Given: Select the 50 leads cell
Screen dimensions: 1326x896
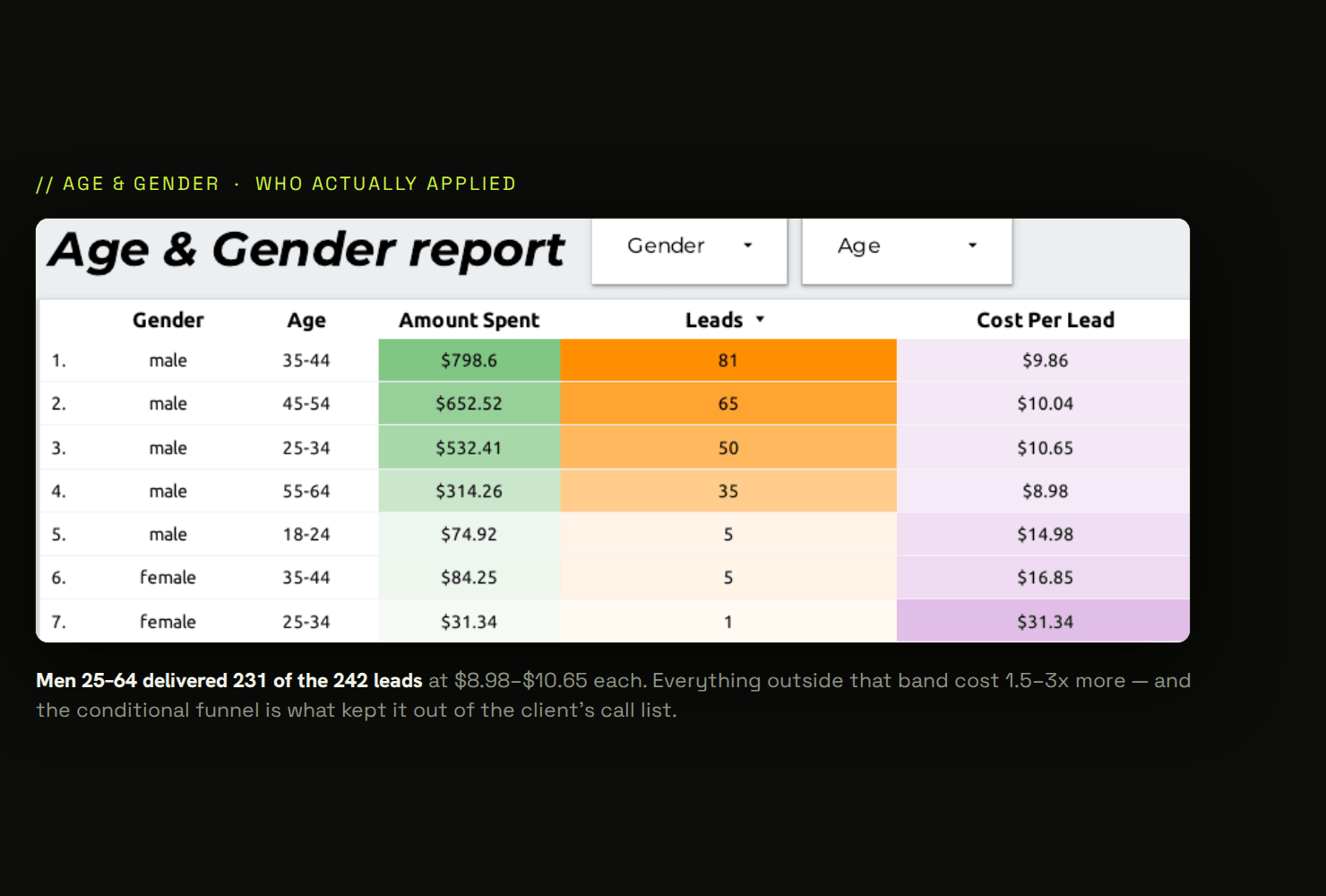Looking at the screenshot, I should coord(728,447).
